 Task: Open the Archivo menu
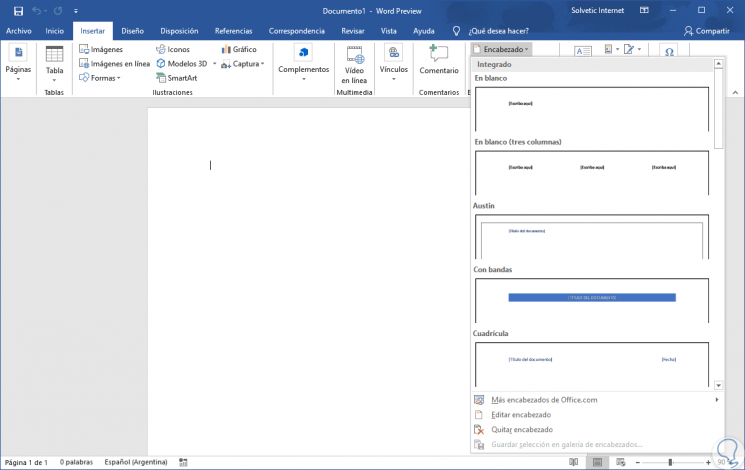pyautogui.click(x=19, y=31)
